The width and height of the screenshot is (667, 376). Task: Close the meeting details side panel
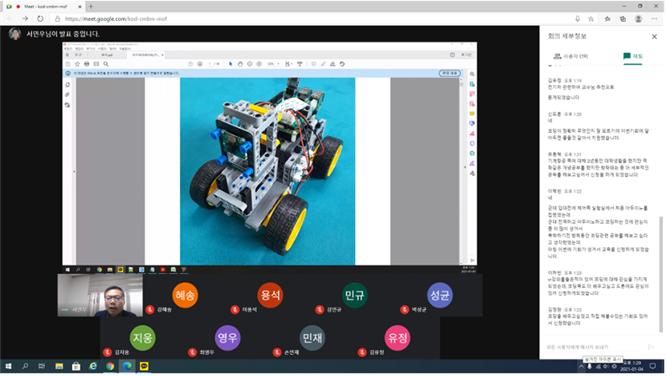coord(654,37)
